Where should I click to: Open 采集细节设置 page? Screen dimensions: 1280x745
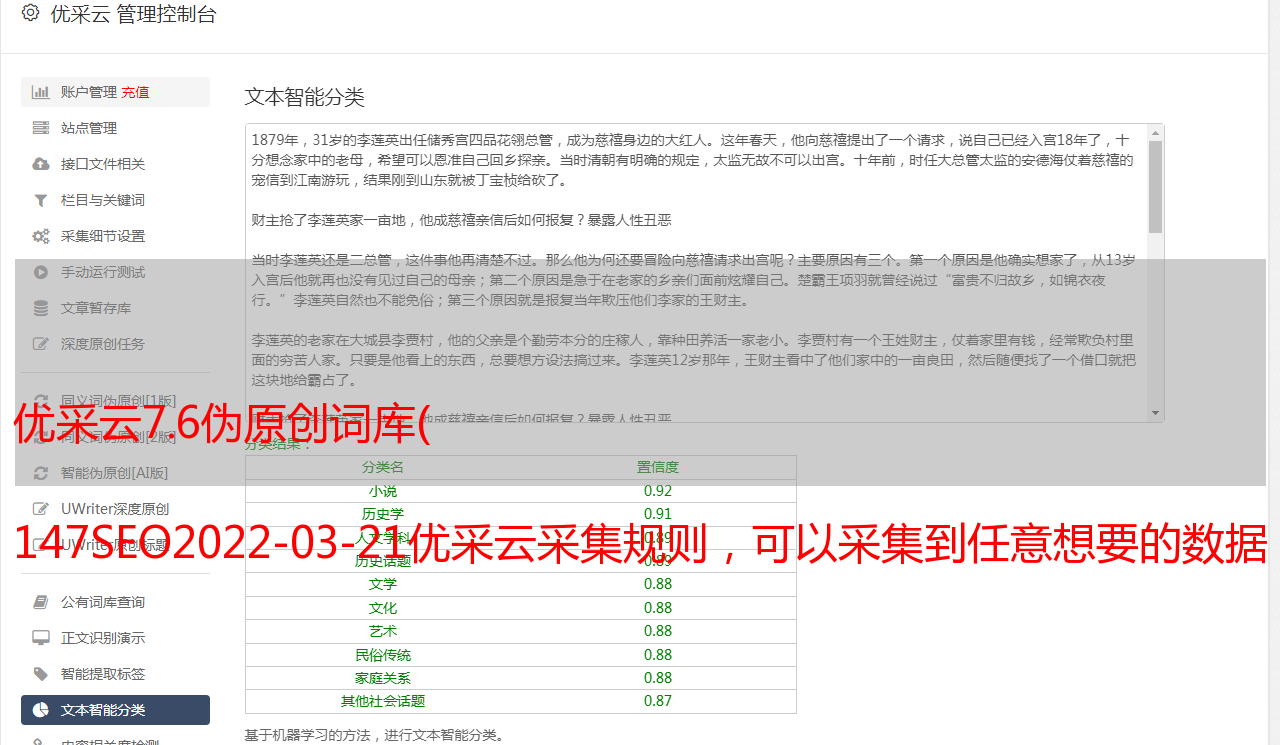[x=115, y=236]
